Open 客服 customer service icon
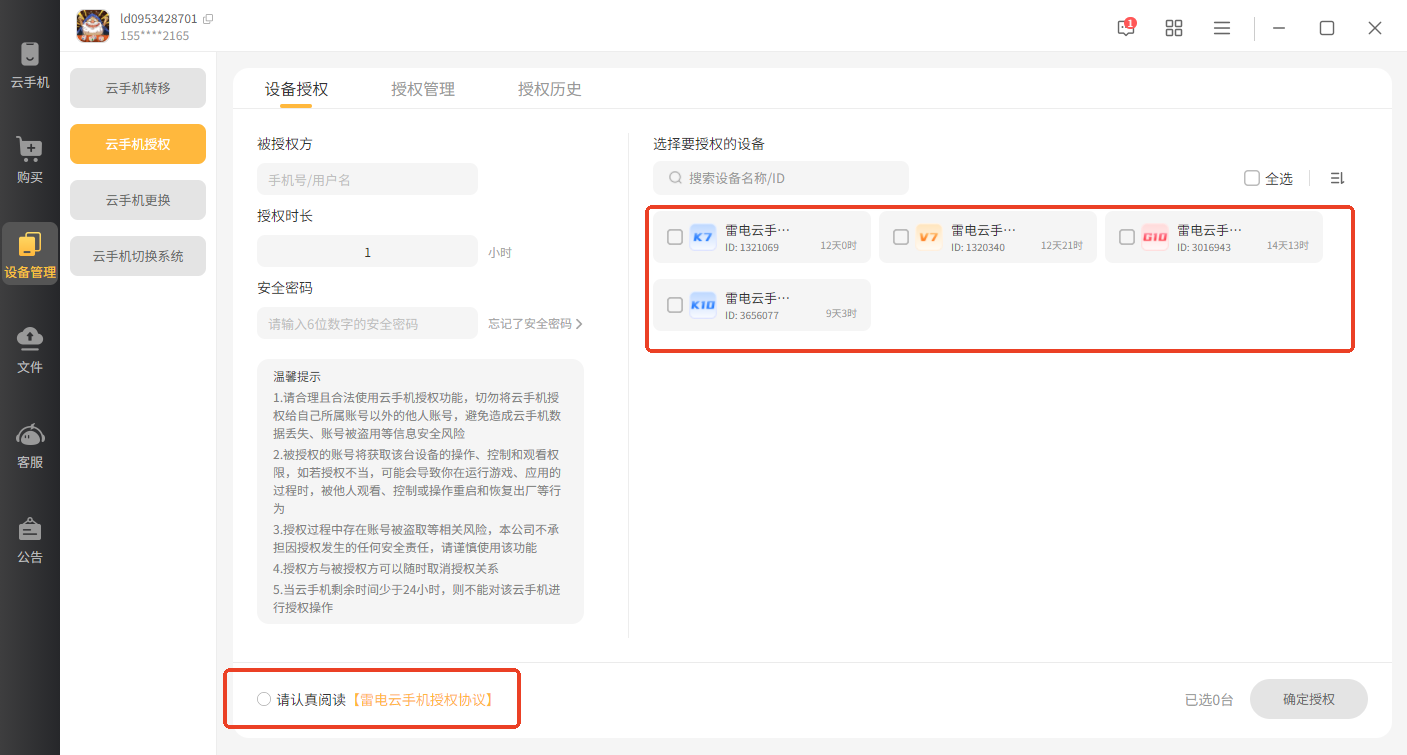 (x=30, y=445)
